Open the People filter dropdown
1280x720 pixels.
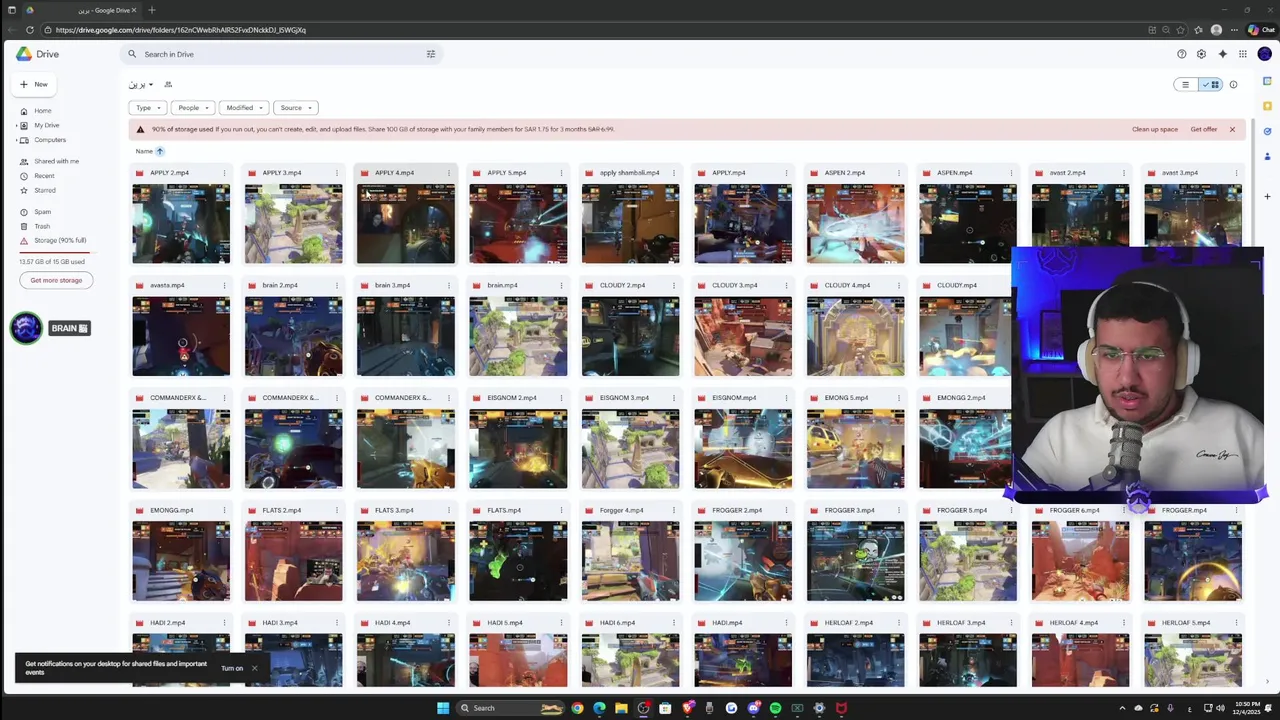click(193, 108)
